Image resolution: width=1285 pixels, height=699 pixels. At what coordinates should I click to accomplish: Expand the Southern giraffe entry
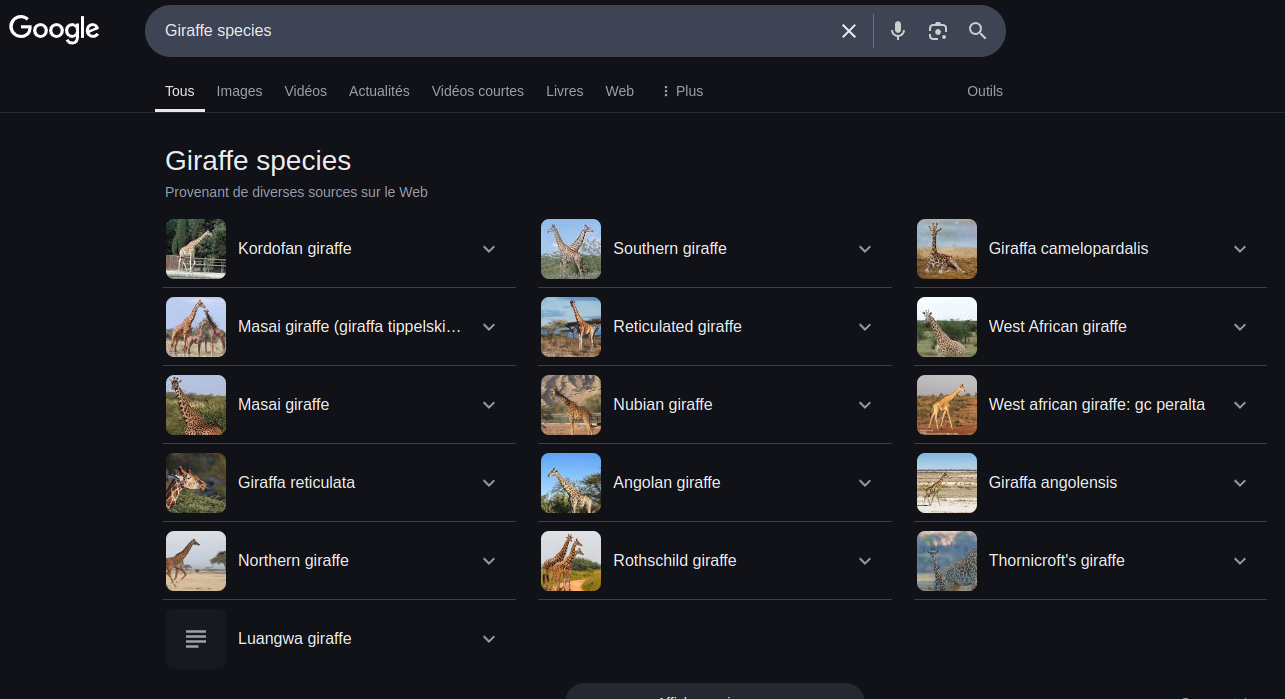pos(865,249)
